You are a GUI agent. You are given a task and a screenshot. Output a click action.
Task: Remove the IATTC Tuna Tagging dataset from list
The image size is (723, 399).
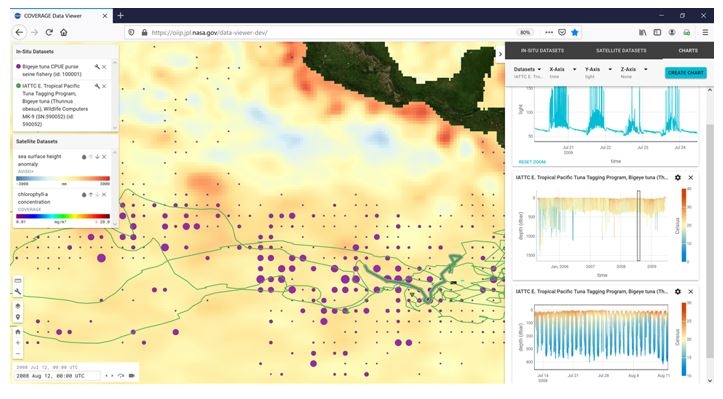[x=104, y=86]
